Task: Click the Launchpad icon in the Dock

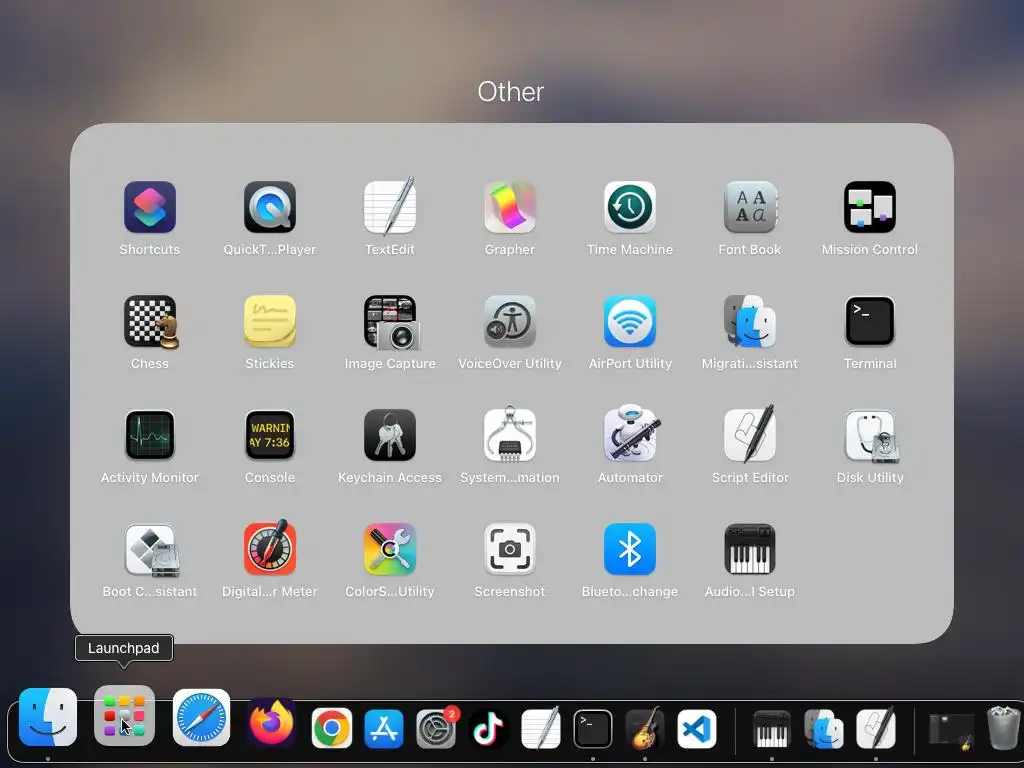Action: pos(124,716)
